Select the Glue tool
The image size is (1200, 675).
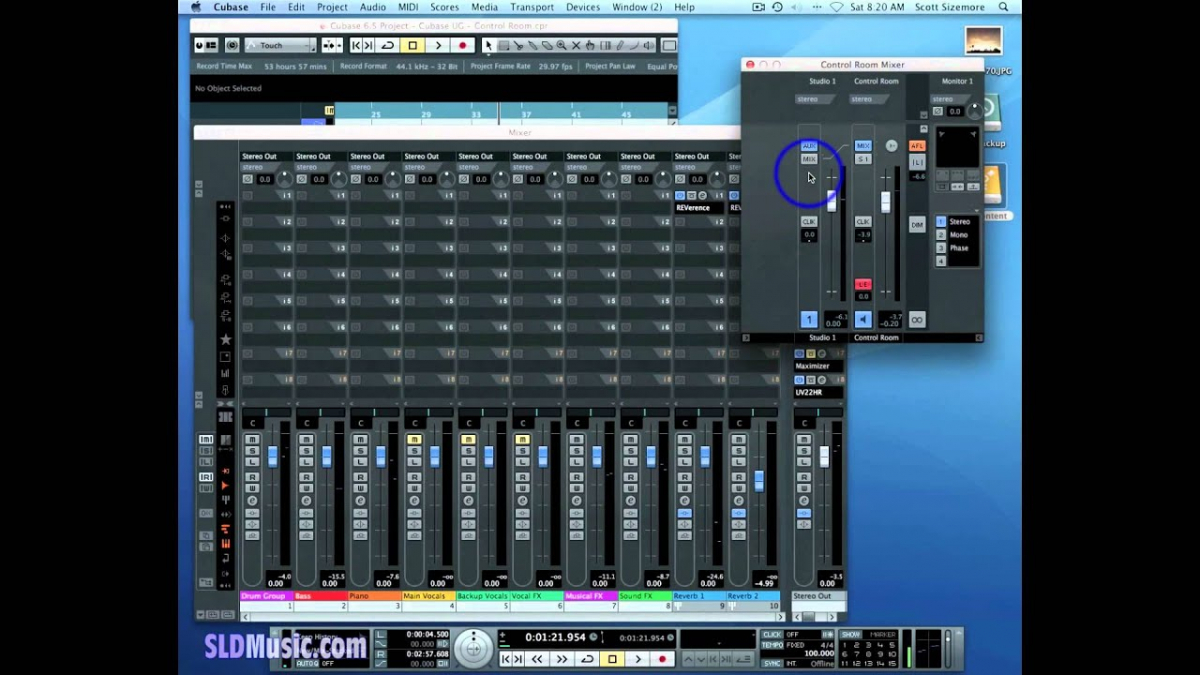(x=532, y=46)
